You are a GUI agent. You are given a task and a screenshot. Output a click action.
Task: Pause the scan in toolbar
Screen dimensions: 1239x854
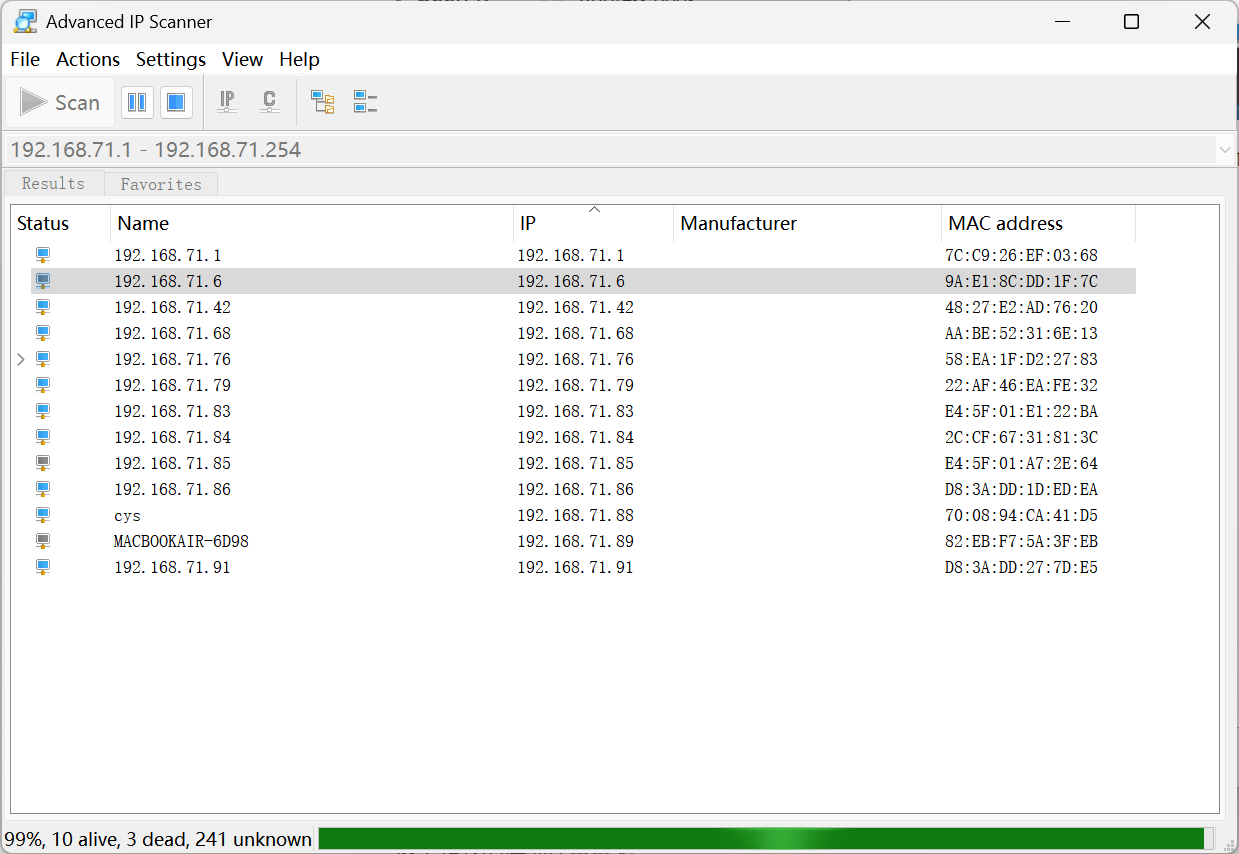137,102
